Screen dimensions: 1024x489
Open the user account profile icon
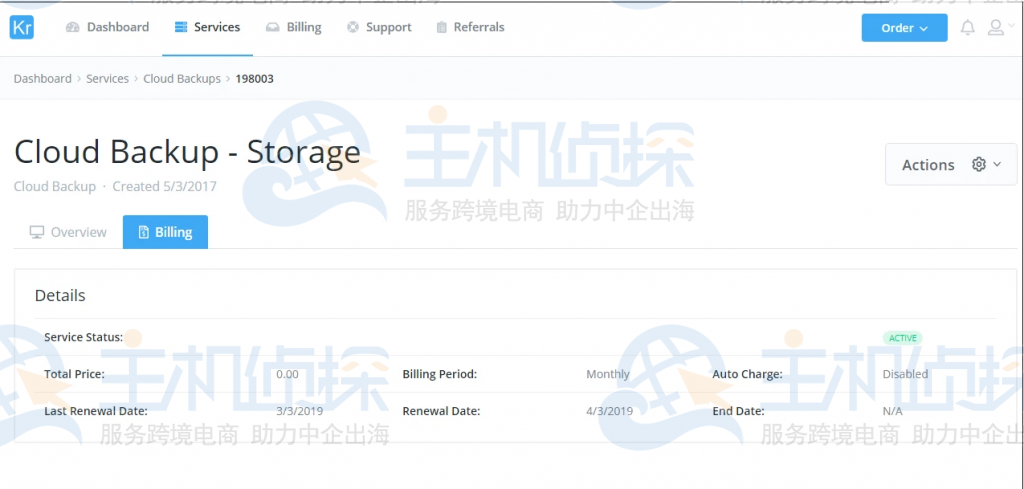point(996,28)
